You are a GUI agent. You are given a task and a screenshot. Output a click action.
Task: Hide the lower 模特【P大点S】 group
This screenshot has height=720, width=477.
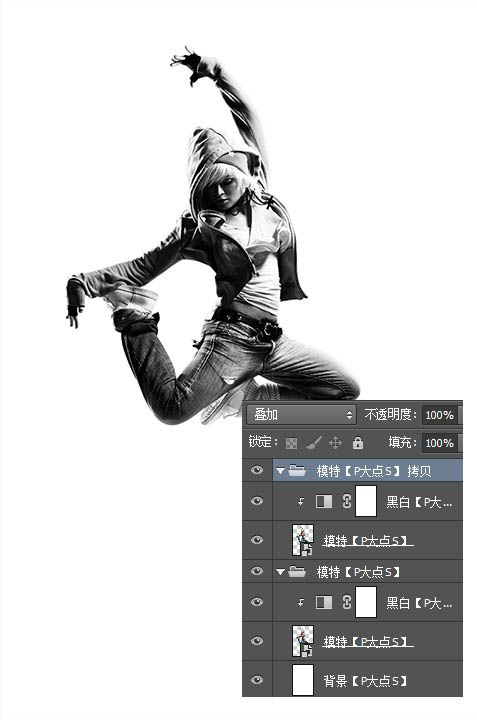[257, 571]
